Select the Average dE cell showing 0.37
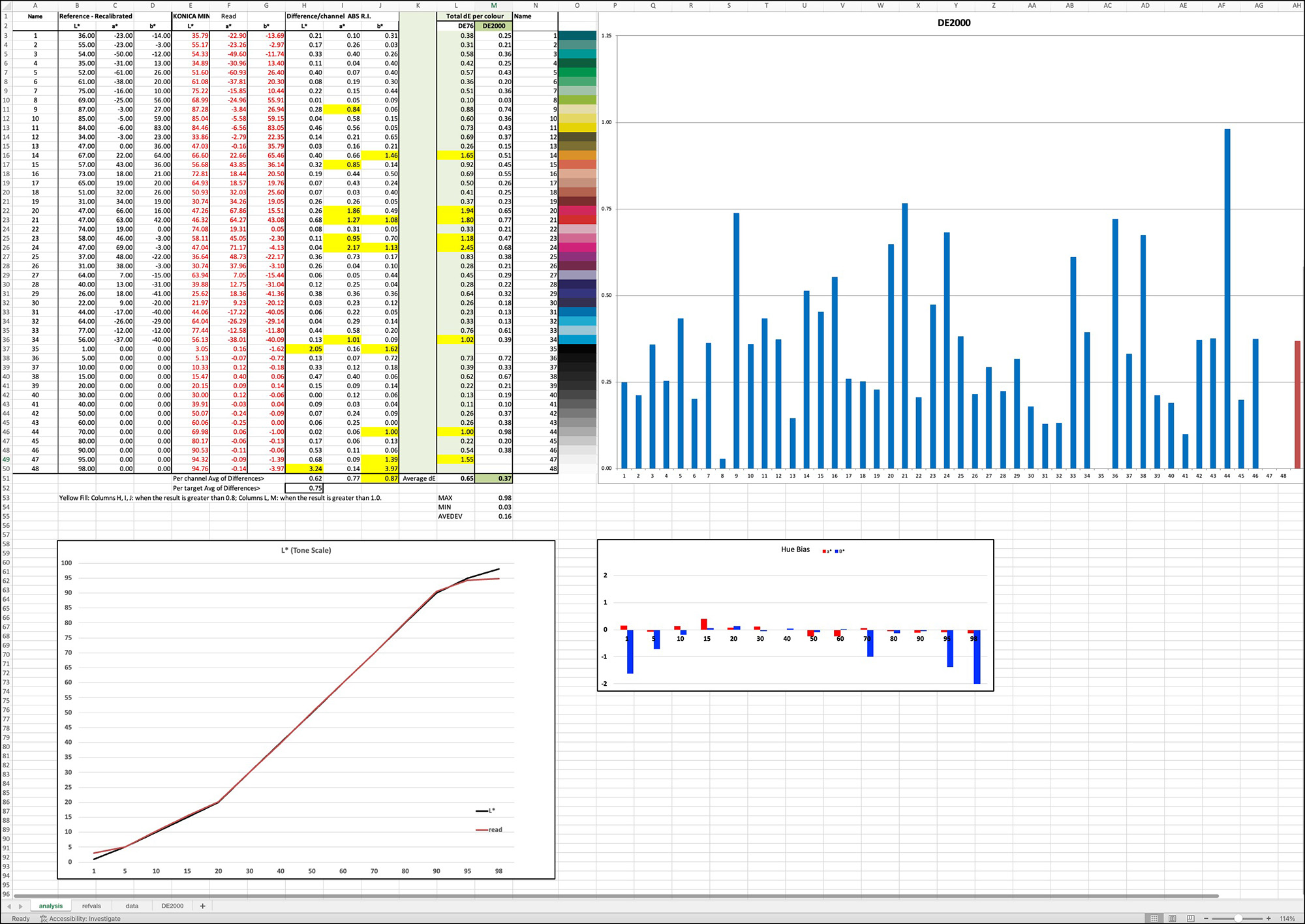This screenshot has height=924, width=1305. click(494, 478)
